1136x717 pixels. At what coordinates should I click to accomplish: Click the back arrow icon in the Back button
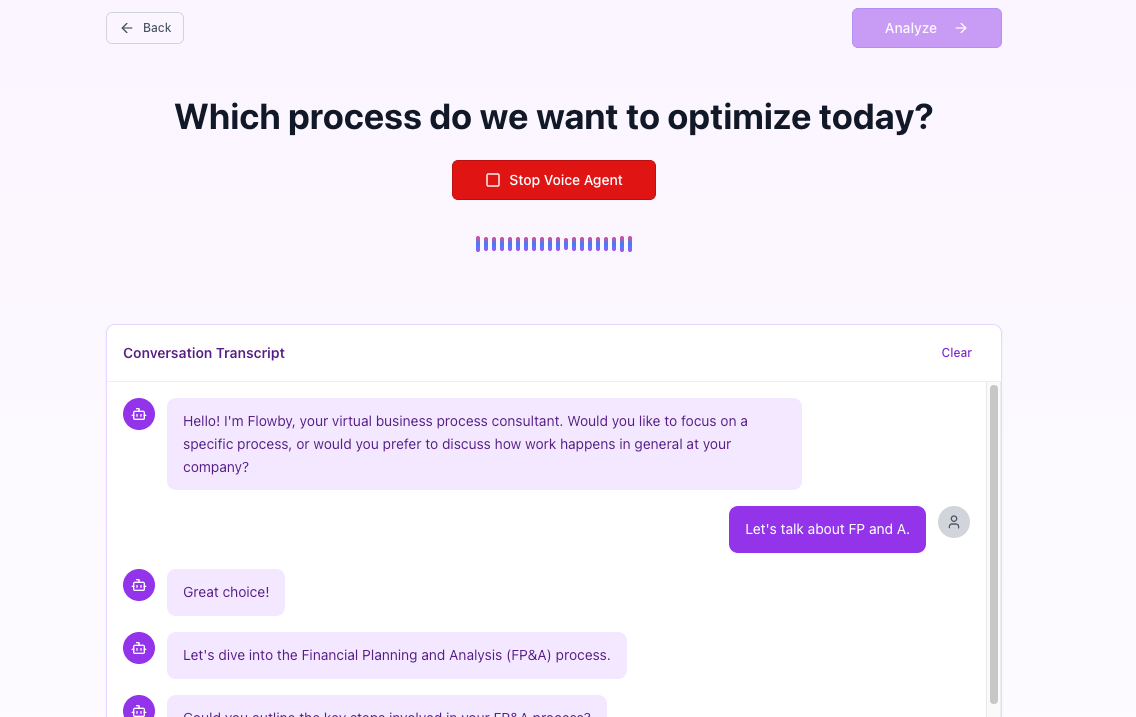(x=125, y=28)
